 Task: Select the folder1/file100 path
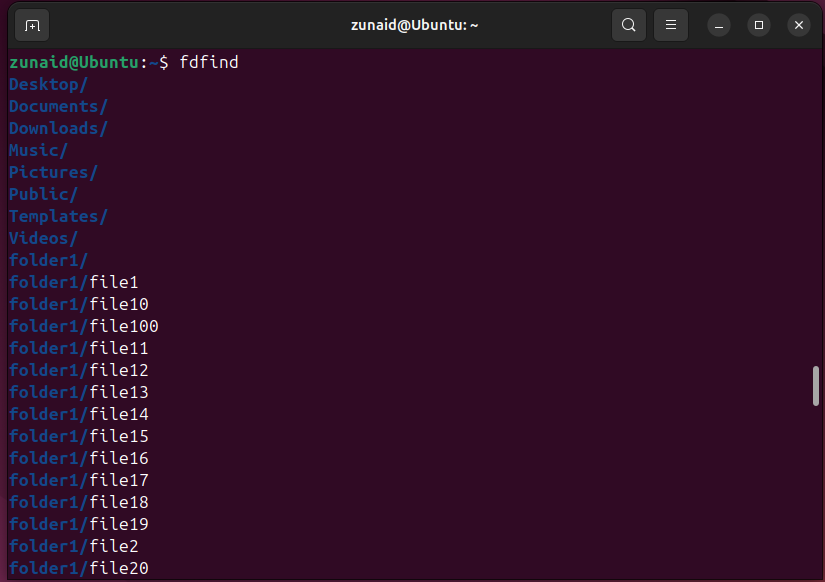(83, 326)
